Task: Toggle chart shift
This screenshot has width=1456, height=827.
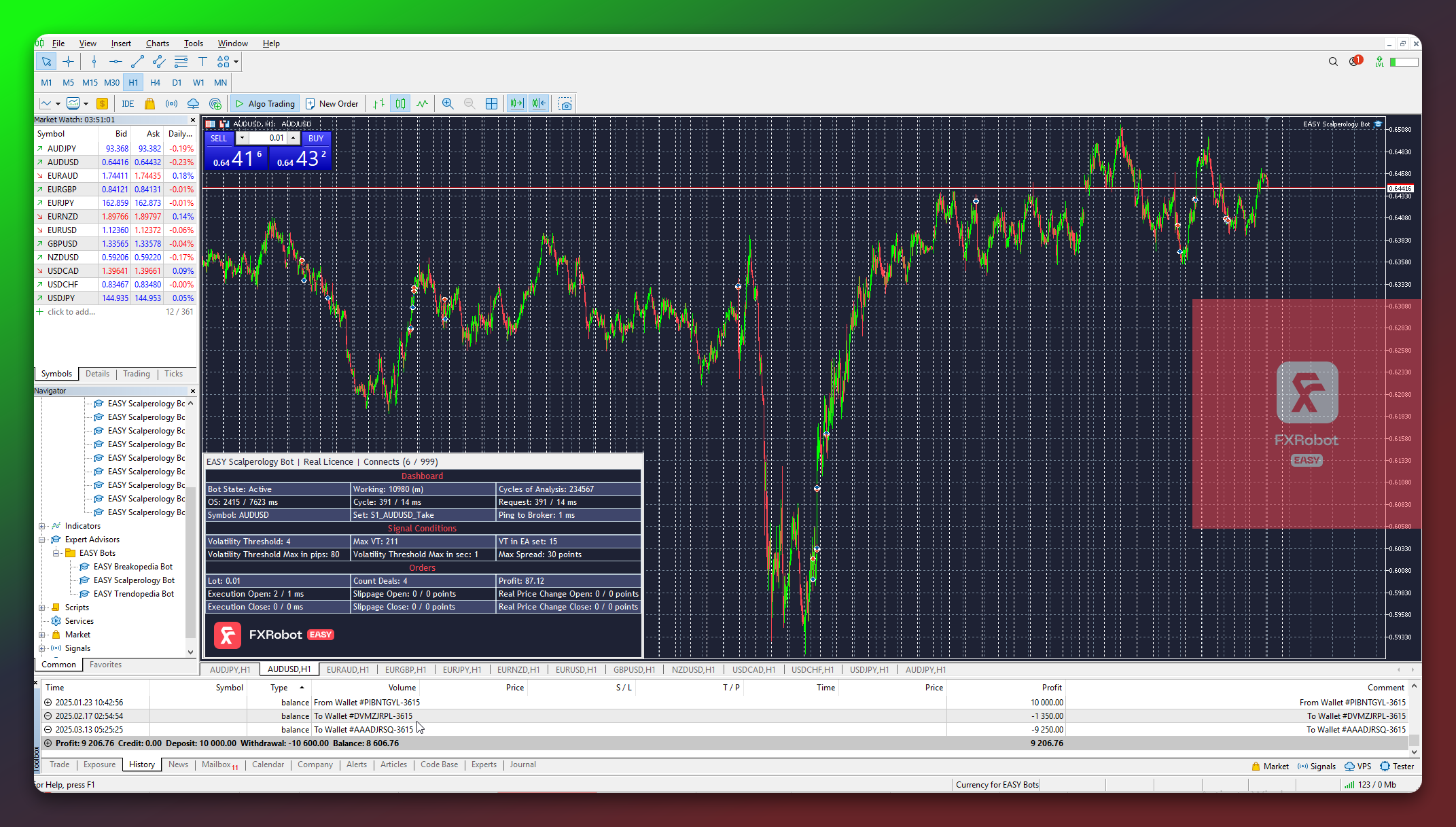Action: (539, 104)
